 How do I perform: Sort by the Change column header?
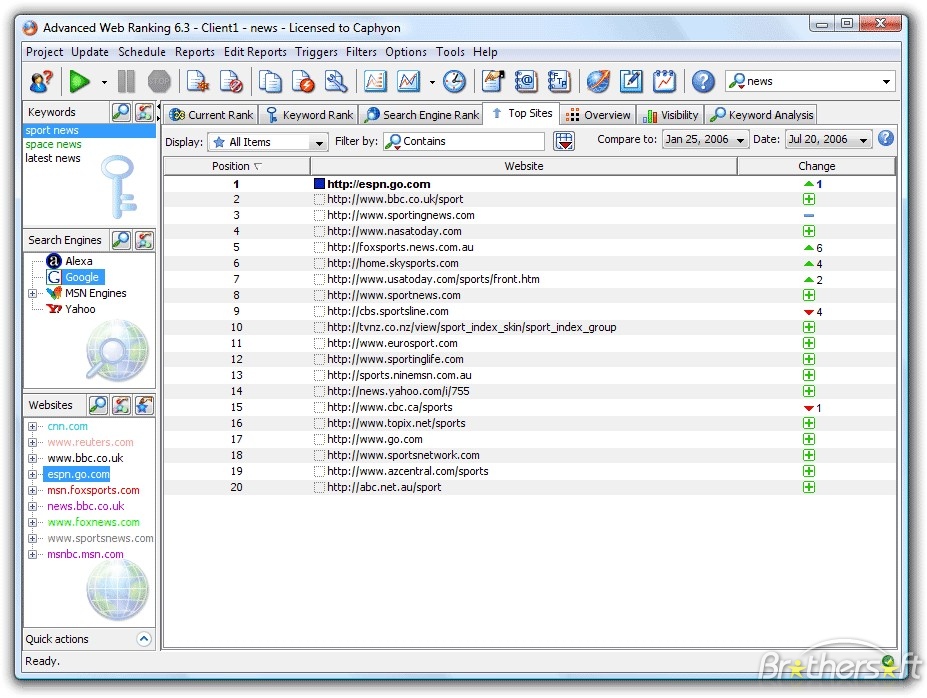pos(816,166)
